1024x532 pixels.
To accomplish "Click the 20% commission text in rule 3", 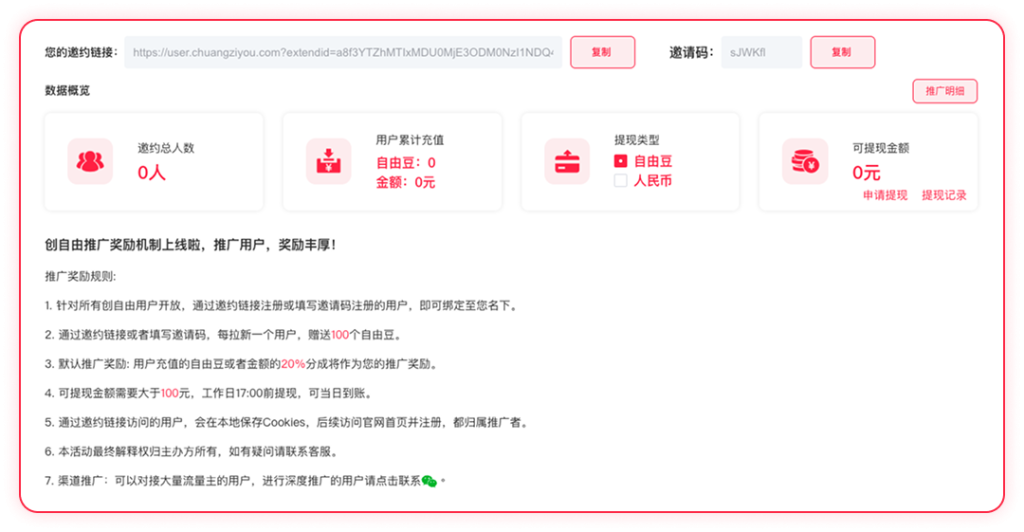I will coord(293,363).
